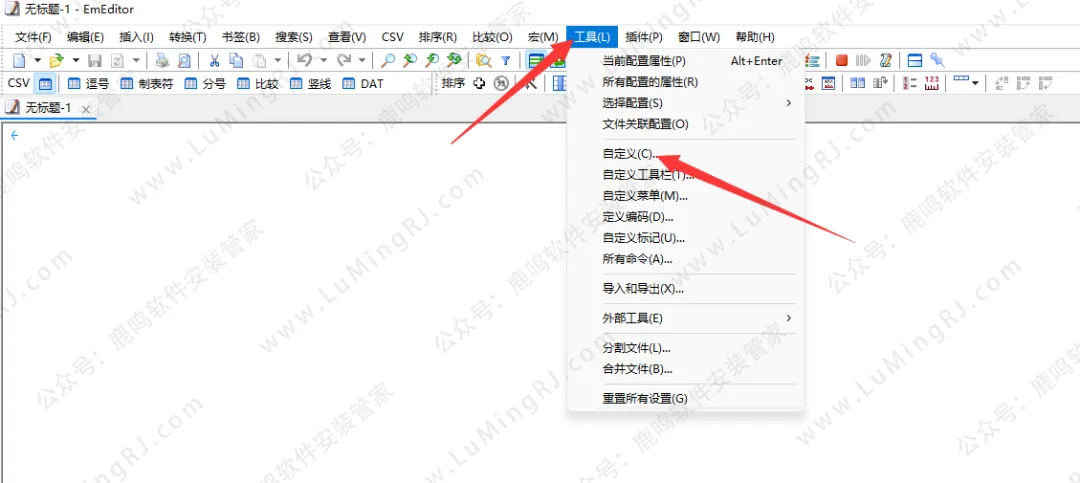
Task: Switch to DAT separated mode
Action: 362,84
